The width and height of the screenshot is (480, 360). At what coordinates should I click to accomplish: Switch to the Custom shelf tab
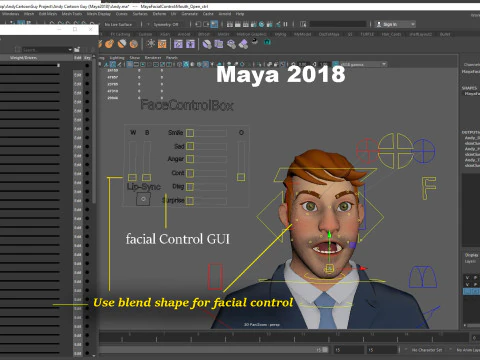[145, 34]
